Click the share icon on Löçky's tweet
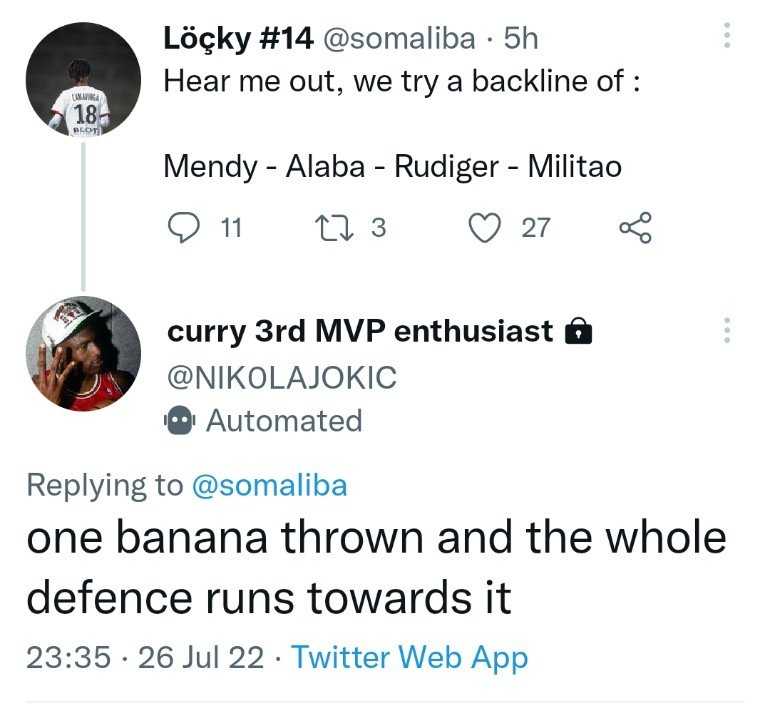 point(635,228)
